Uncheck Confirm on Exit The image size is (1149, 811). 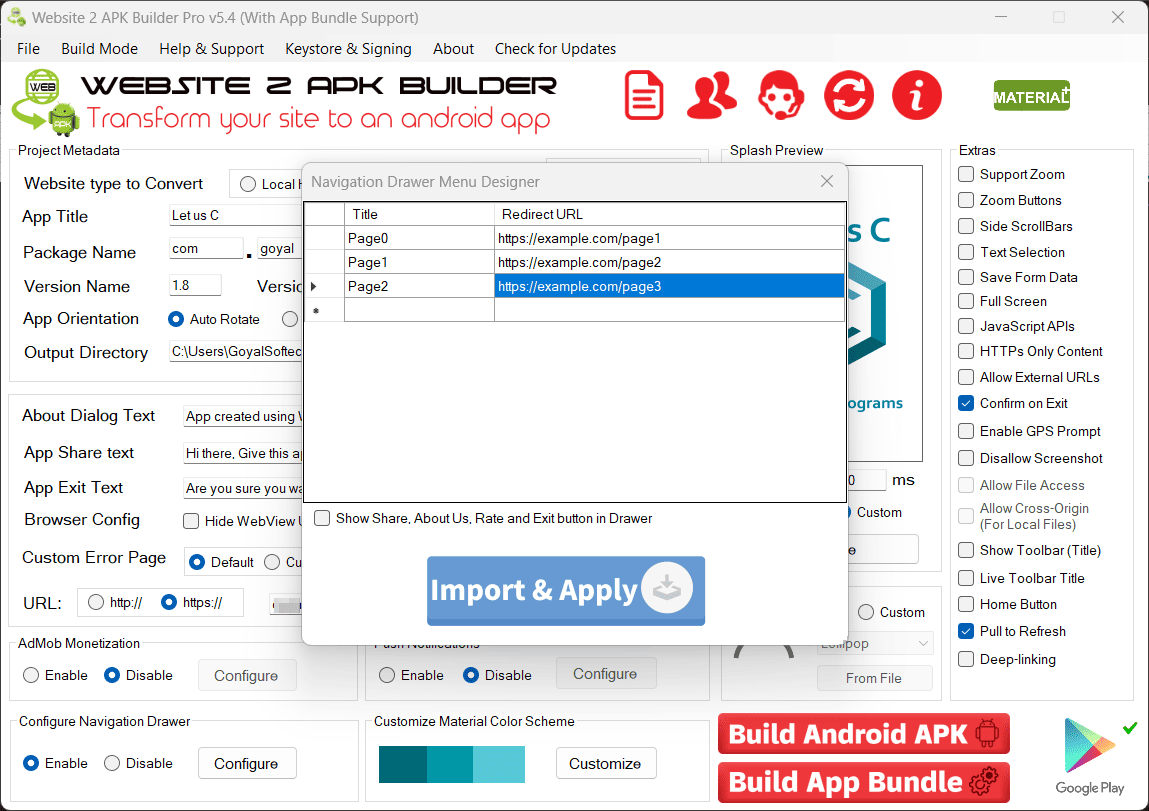(x=966, y=403)
